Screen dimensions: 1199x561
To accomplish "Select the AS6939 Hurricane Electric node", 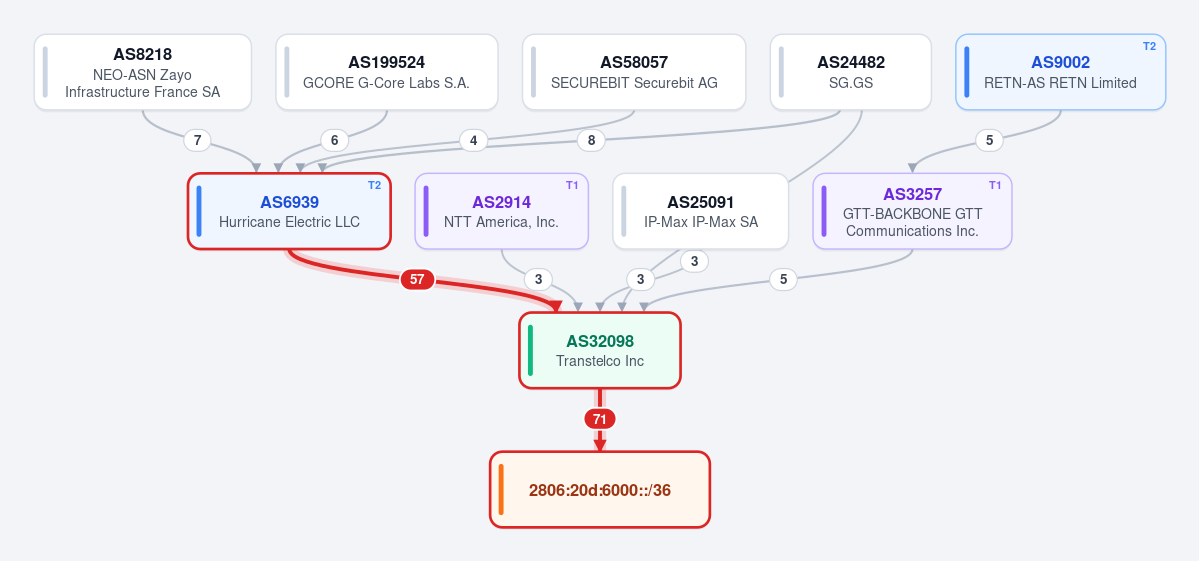I will [290, 211].
